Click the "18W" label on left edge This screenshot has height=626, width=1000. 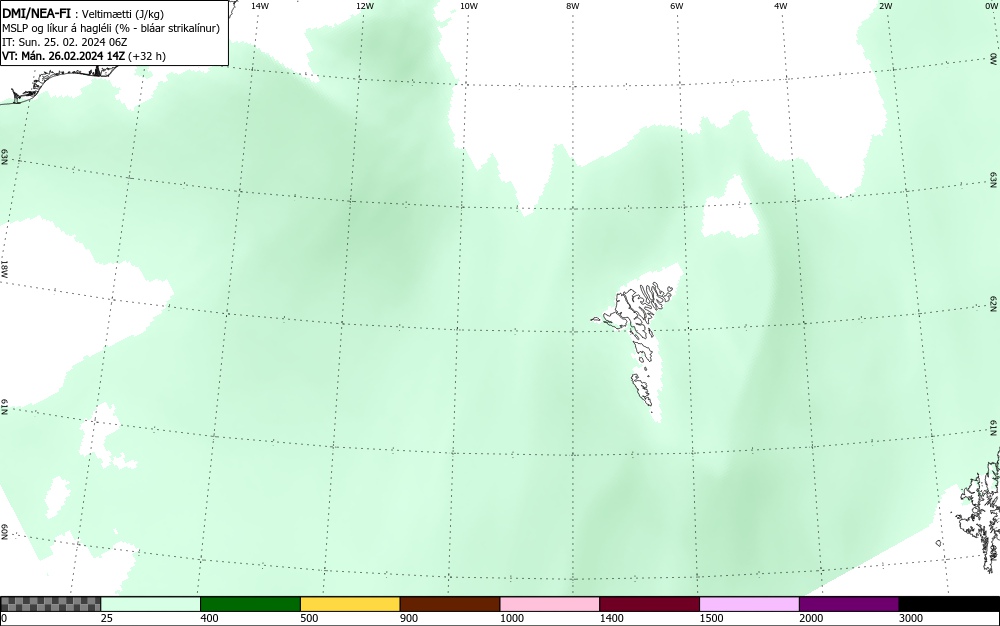point(4,269)
